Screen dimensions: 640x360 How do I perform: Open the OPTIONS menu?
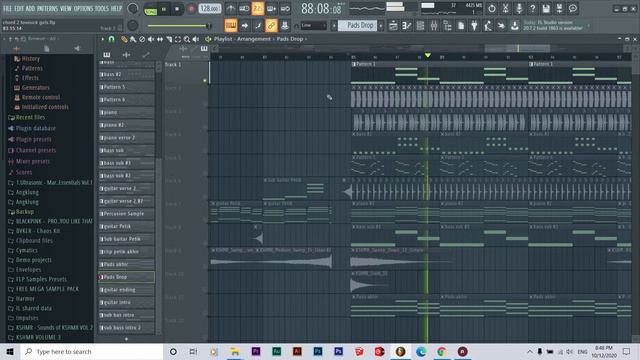point(83,8)
